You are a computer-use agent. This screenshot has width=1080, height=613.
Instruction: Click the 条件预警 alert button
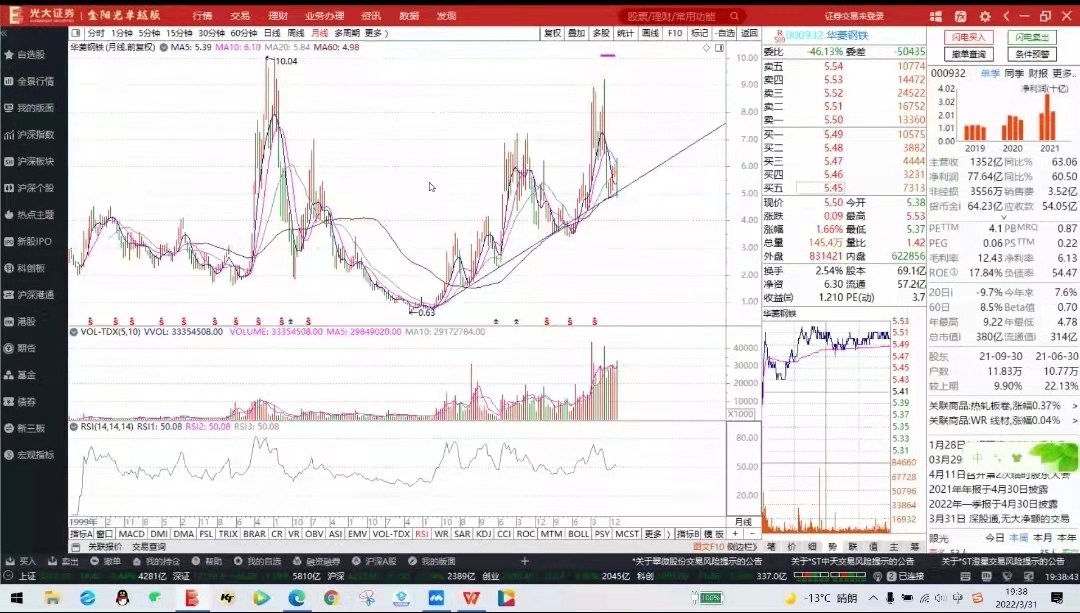click(1034, 54)
